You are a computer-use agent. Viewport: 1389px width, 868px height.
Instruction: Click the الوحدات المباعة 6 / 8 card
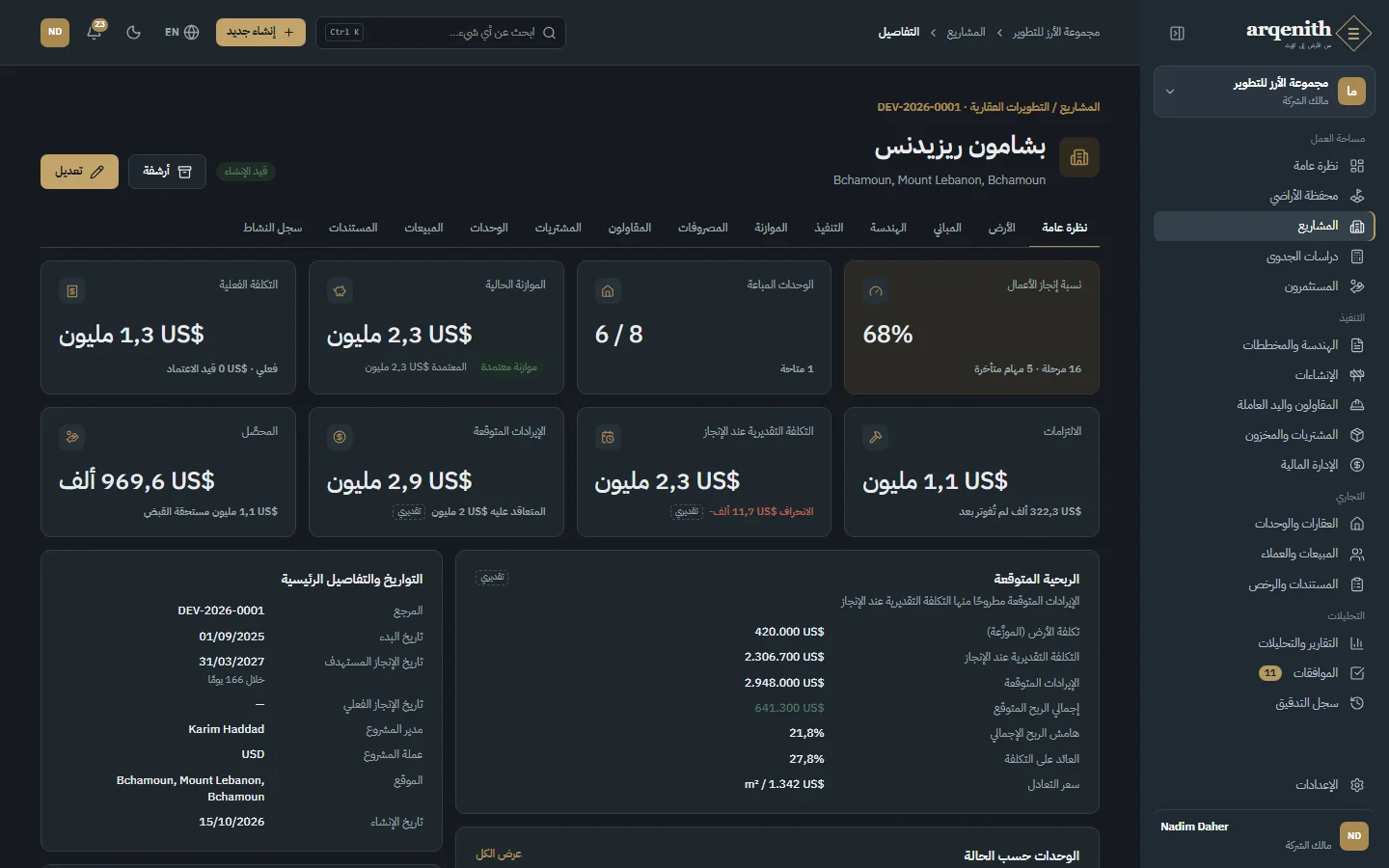[x=704, y=328]
